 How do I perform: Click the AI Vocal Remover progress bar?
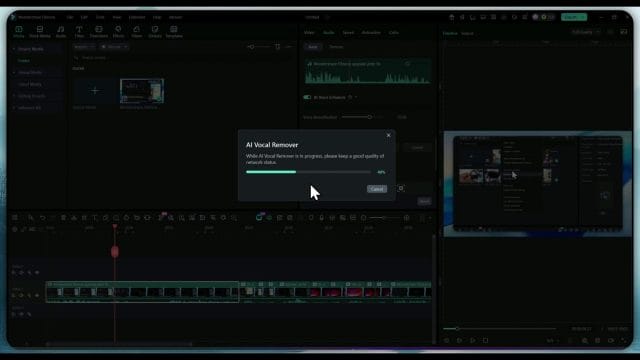tap(308, 172)
